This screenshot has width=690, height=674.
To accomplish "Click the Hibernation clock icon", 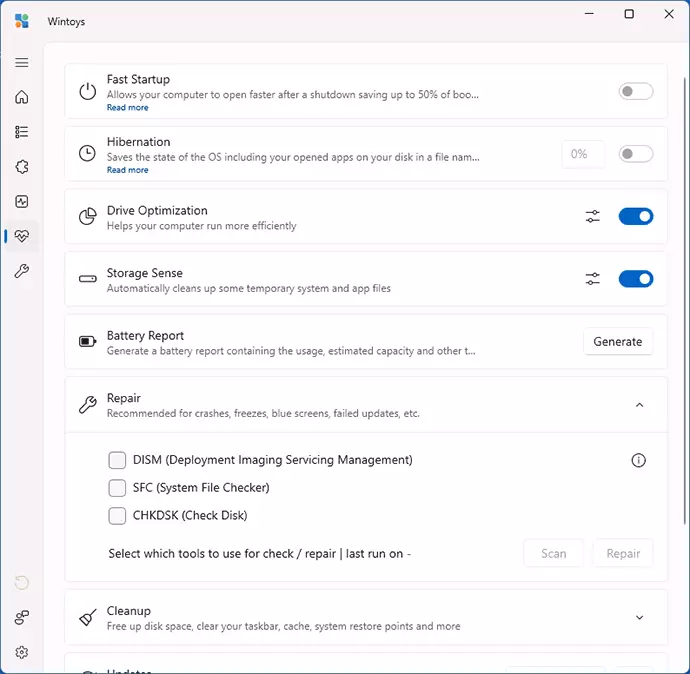I will point(87,154).
